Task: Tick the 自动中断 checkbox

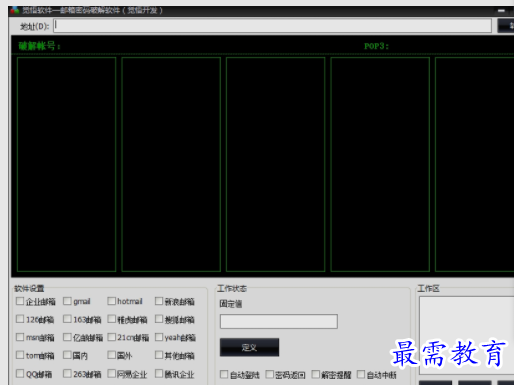Action: 361,374
